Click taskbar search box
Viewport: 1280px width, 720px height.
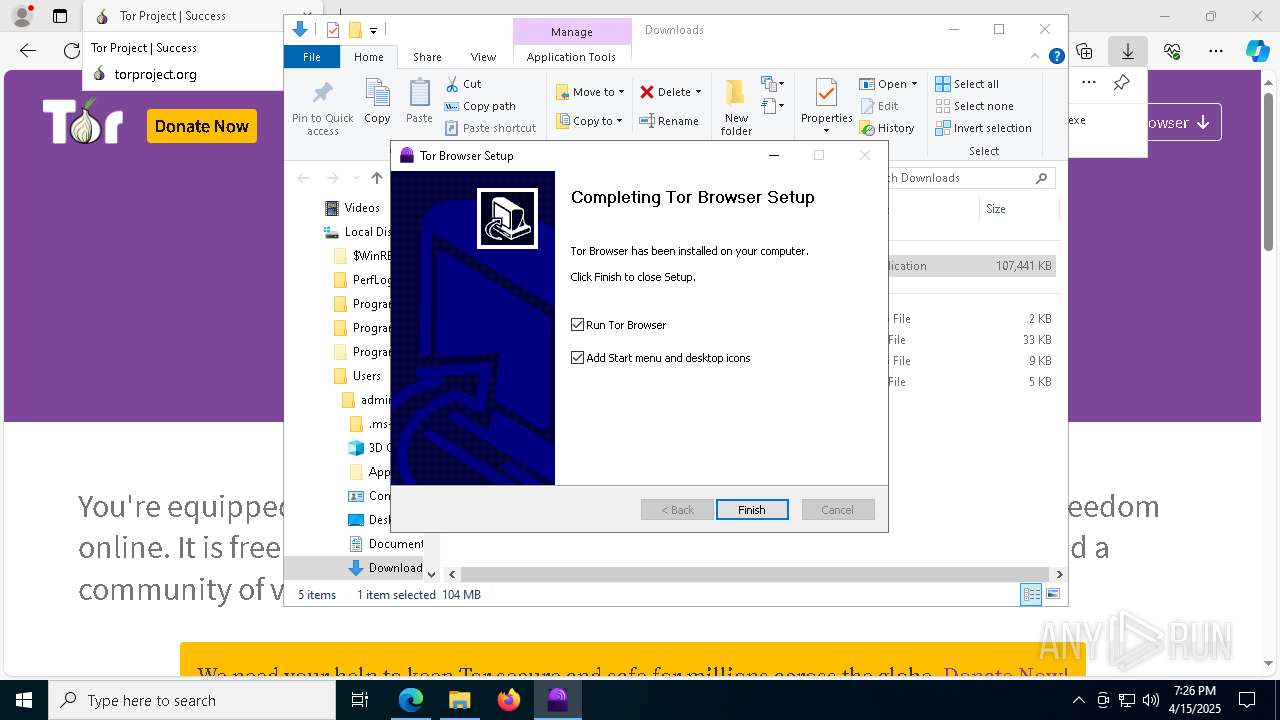pyautogui.click(x=192, y=700)
